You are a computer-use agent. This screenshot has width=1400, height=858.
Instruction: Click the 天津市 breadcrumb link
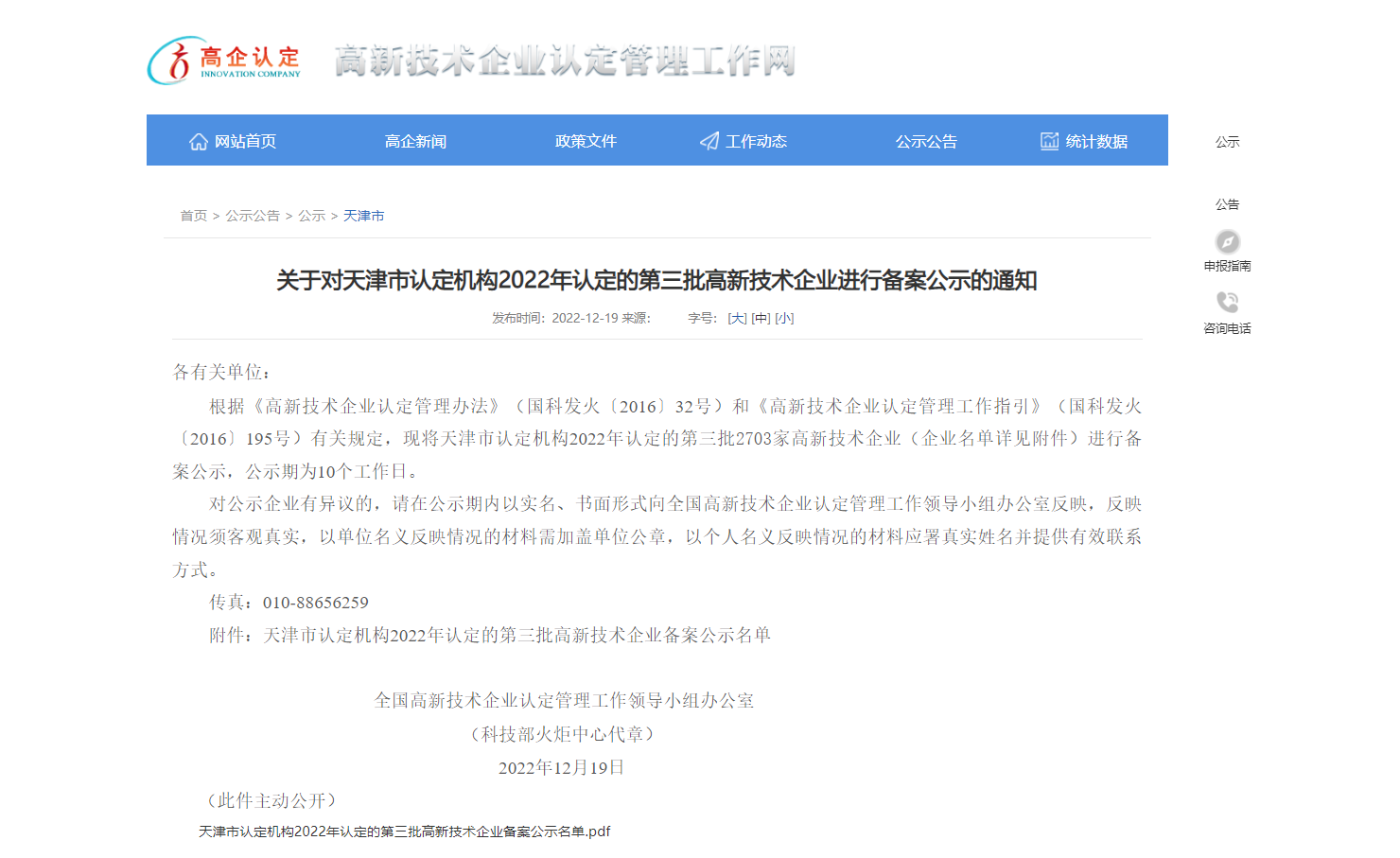point(364,216)
